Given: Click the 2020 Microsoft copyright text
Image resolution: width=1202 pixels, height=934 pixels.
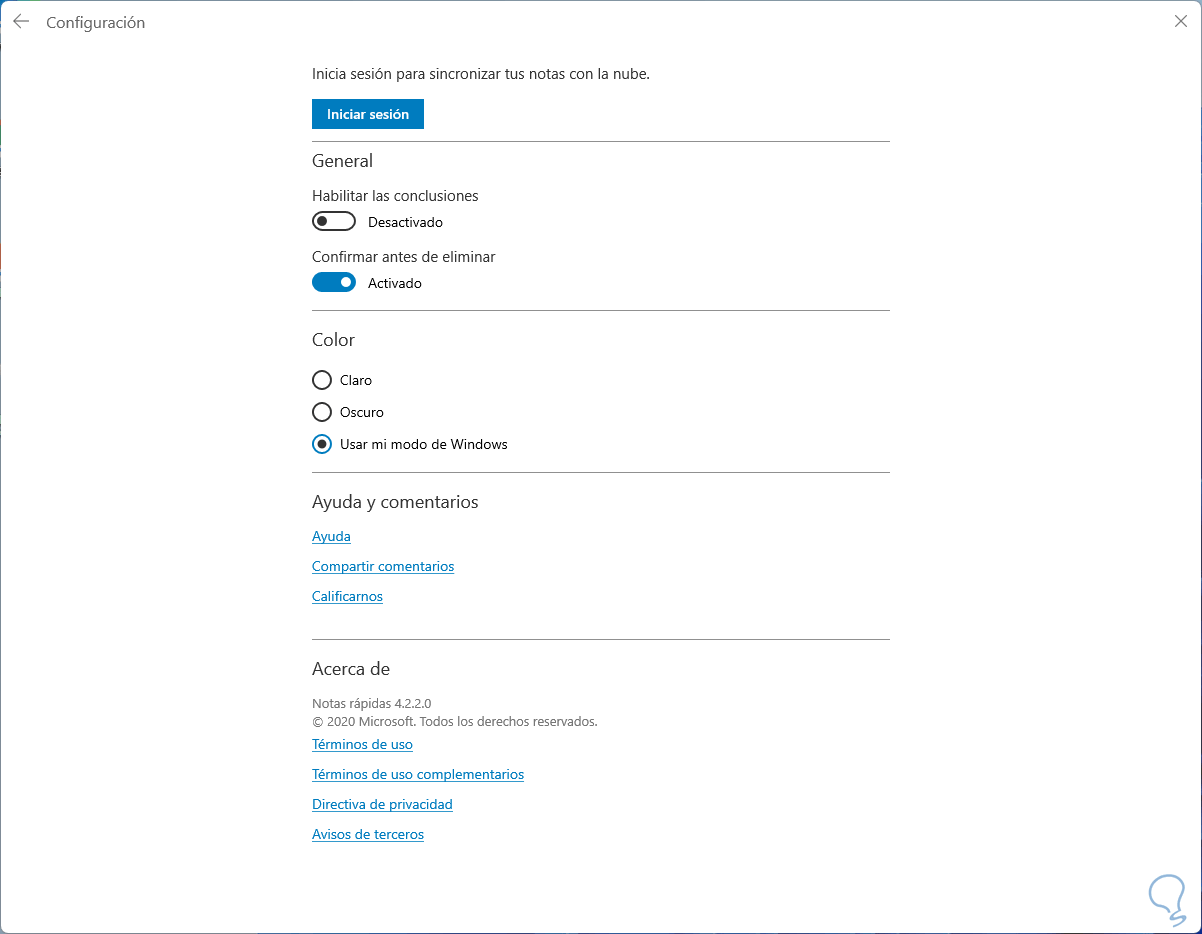Looking at the screenshot, I should pyautogui.click(x=455, y=720).
